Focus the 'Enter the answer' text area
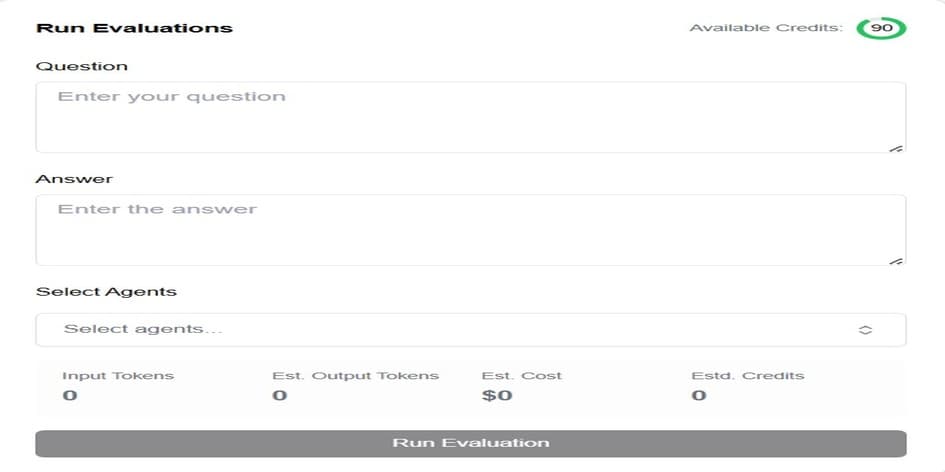Image resolution: width=945 pixels, height=472 pixels. 470,230
